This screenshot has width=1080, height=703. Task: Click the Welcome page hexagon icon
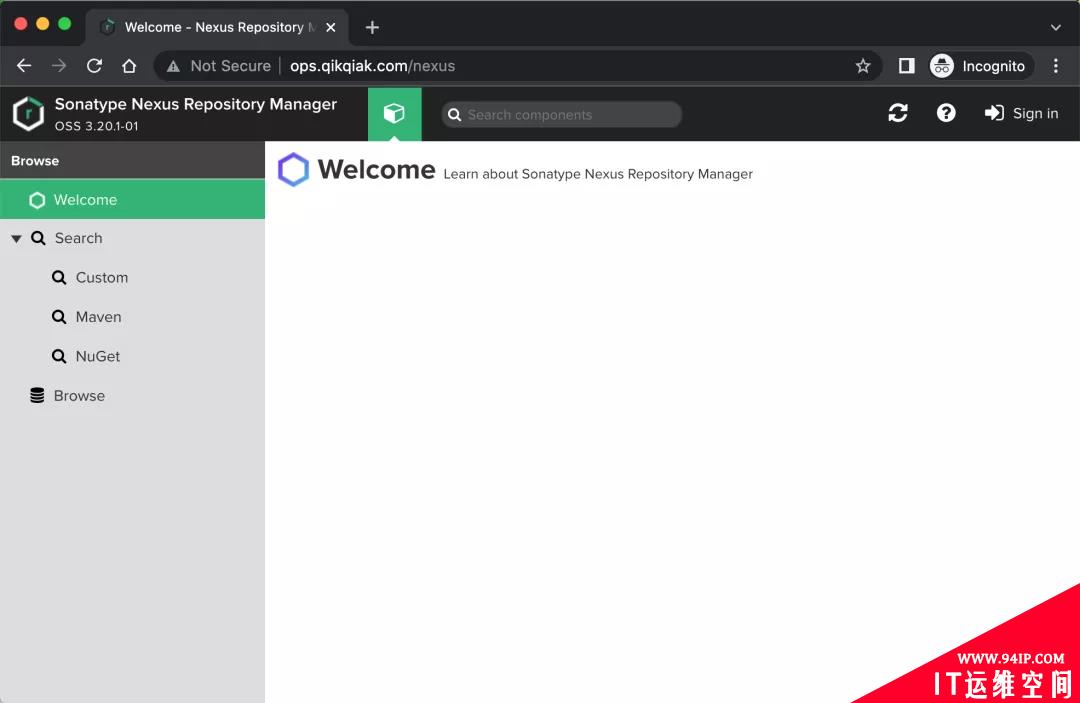click(x=293, y=169)
